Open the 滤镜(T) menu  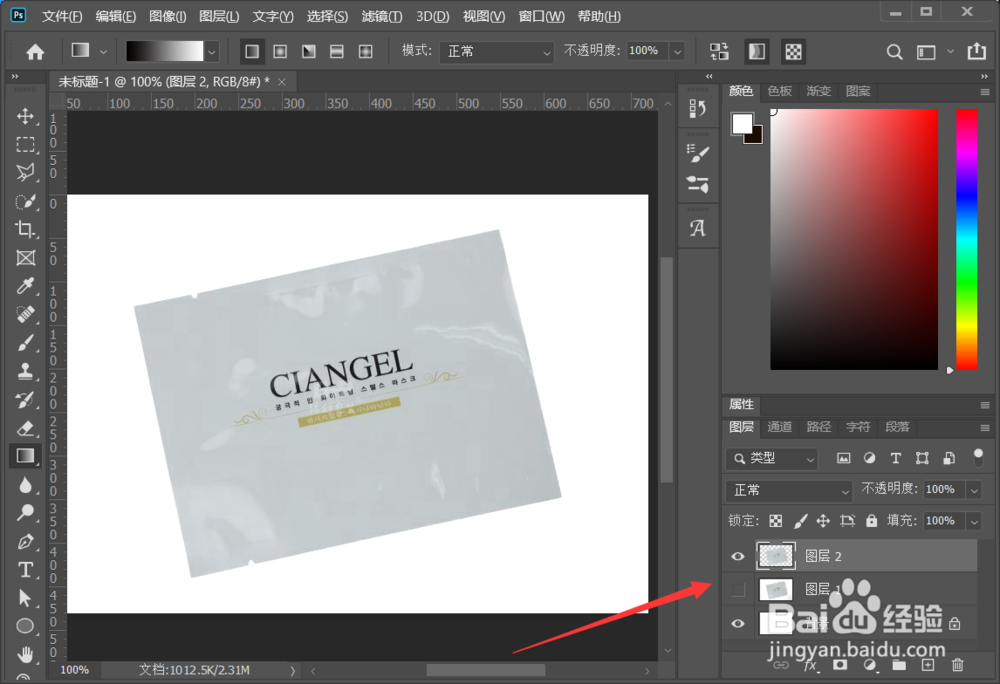coord(381,16)
